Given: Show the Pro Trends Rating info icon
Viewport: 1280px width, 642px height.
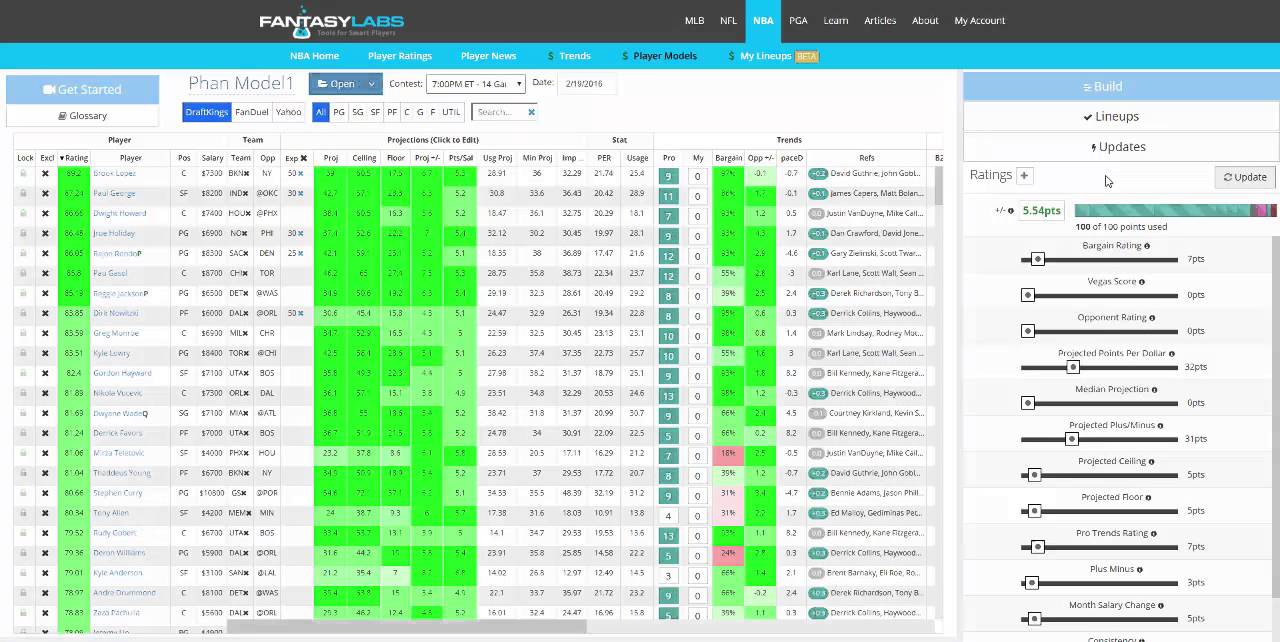Looking at the screenshot, I should [1153, 534].
